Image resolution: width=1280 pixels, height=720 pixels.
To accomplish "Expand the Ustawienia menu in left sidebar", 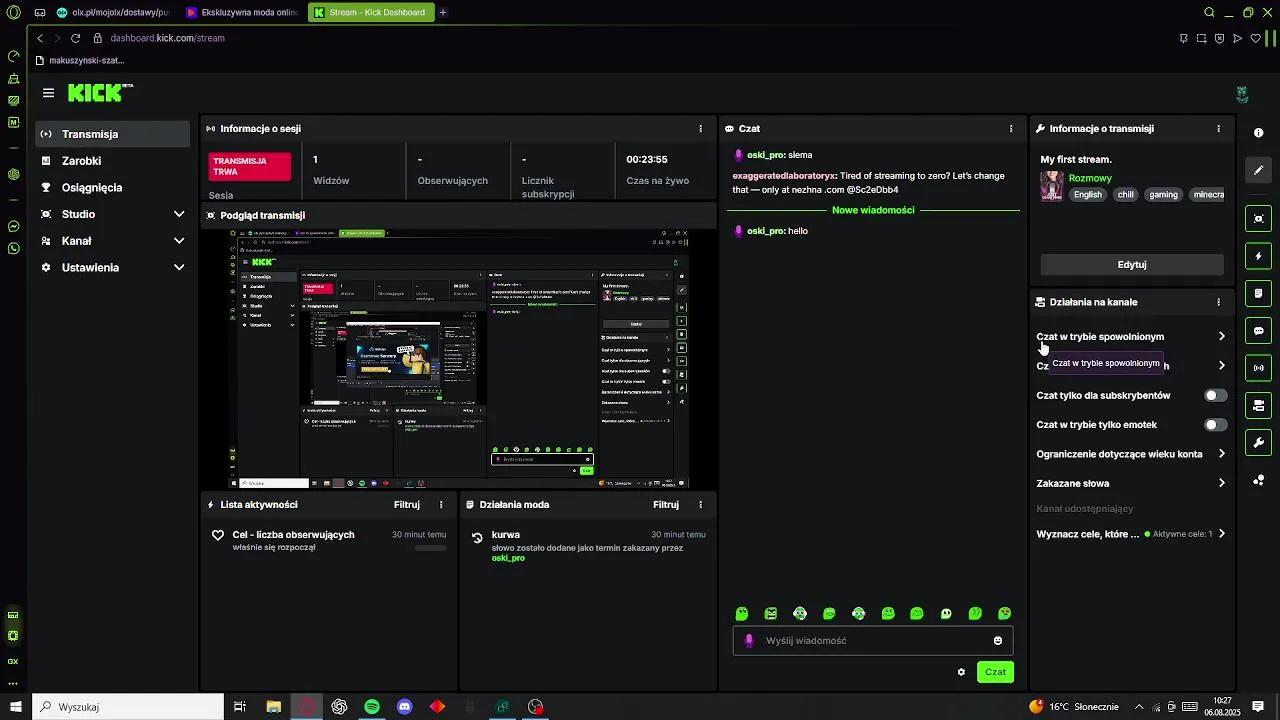I will pos(113,268).
